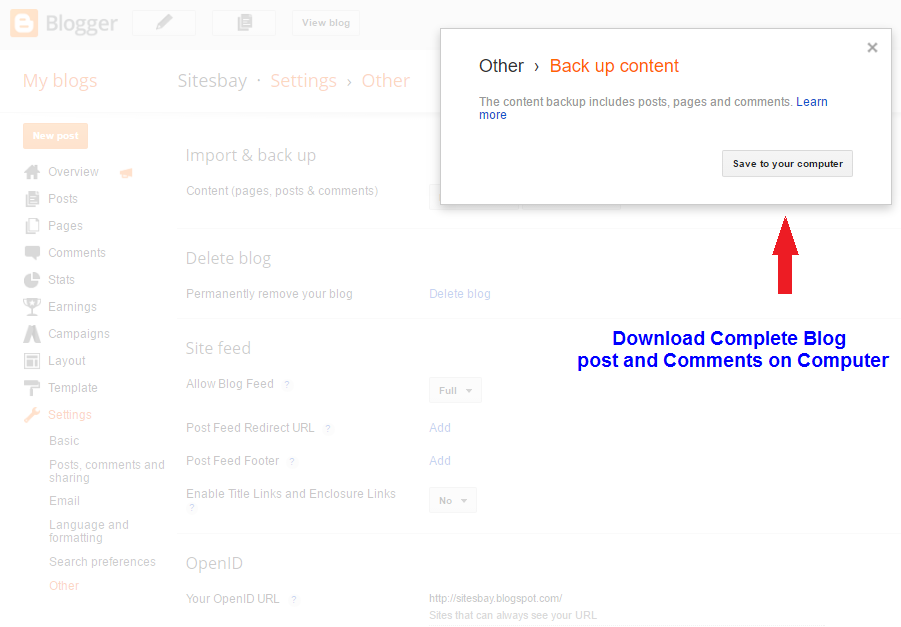Image resolution: width=901 pixels, height=627 pixels.
Task: Click the Template paint roller icon
Action: [32, 388]
